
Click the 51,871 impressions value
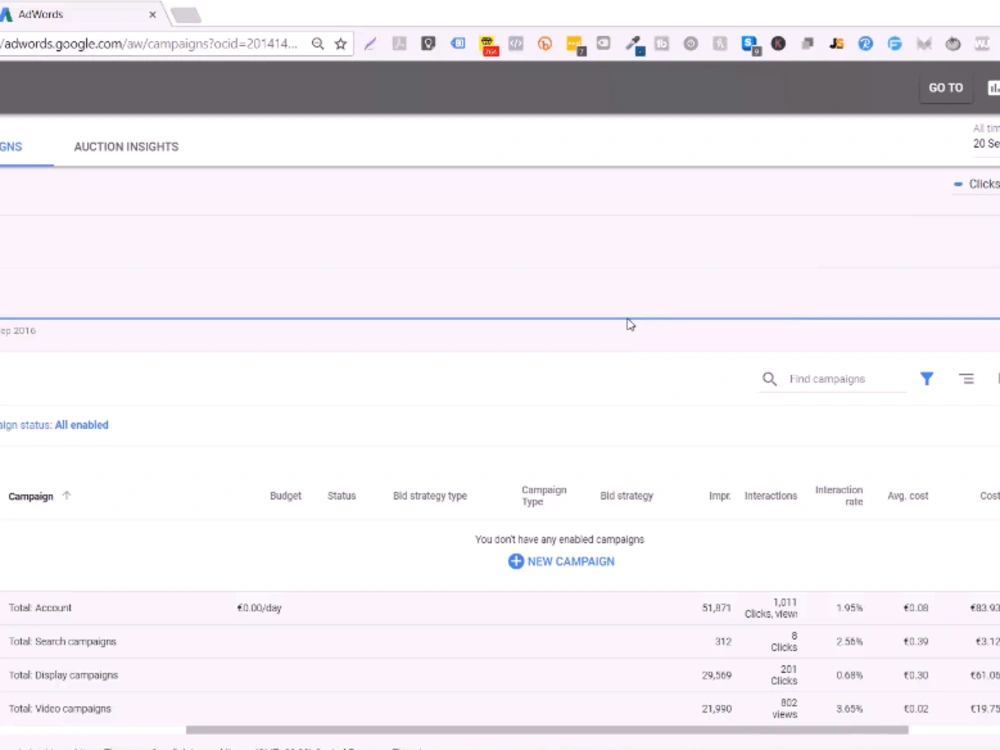click(x=716, y=608)
